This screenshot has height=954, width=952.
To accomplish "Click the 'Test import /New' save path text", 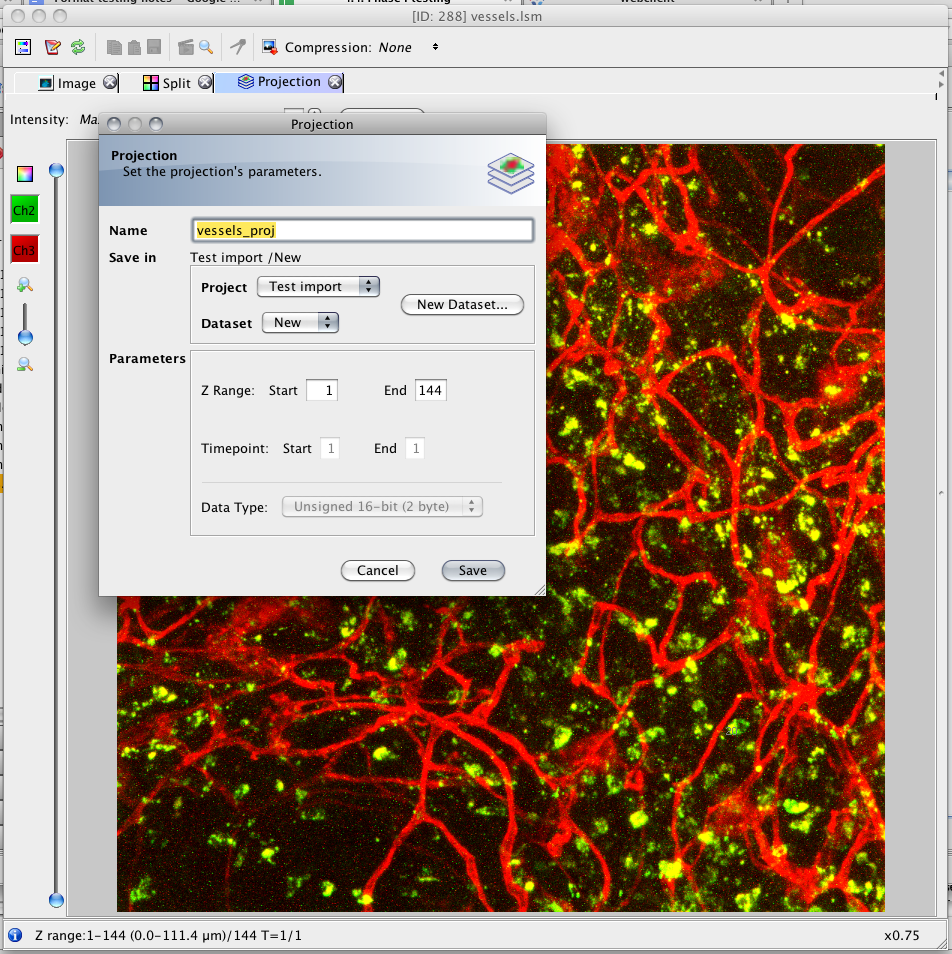I will [x=246, y=257].
